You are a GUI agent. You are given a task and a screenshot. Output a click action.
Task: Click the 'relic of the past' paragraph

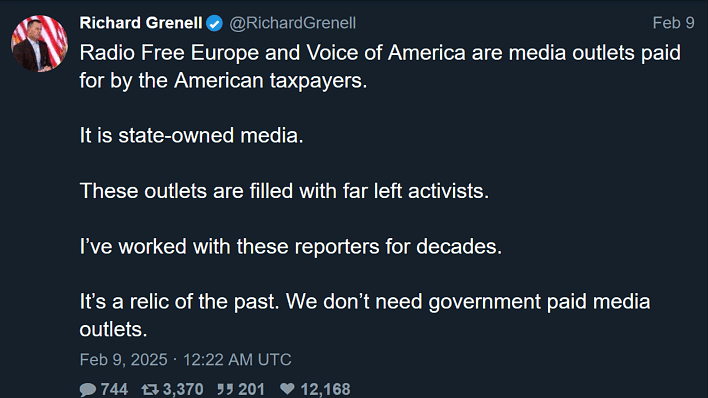point(365,315)
